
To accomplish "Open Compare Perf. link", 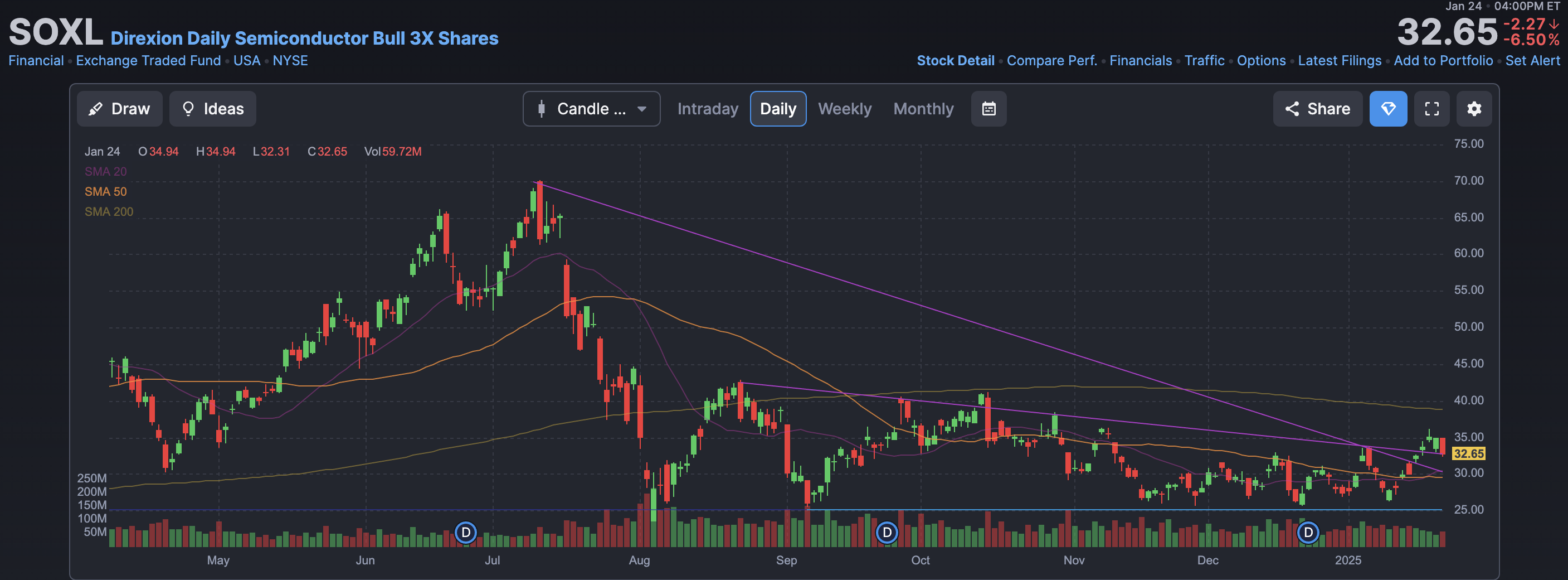I will click(1051, 61).
